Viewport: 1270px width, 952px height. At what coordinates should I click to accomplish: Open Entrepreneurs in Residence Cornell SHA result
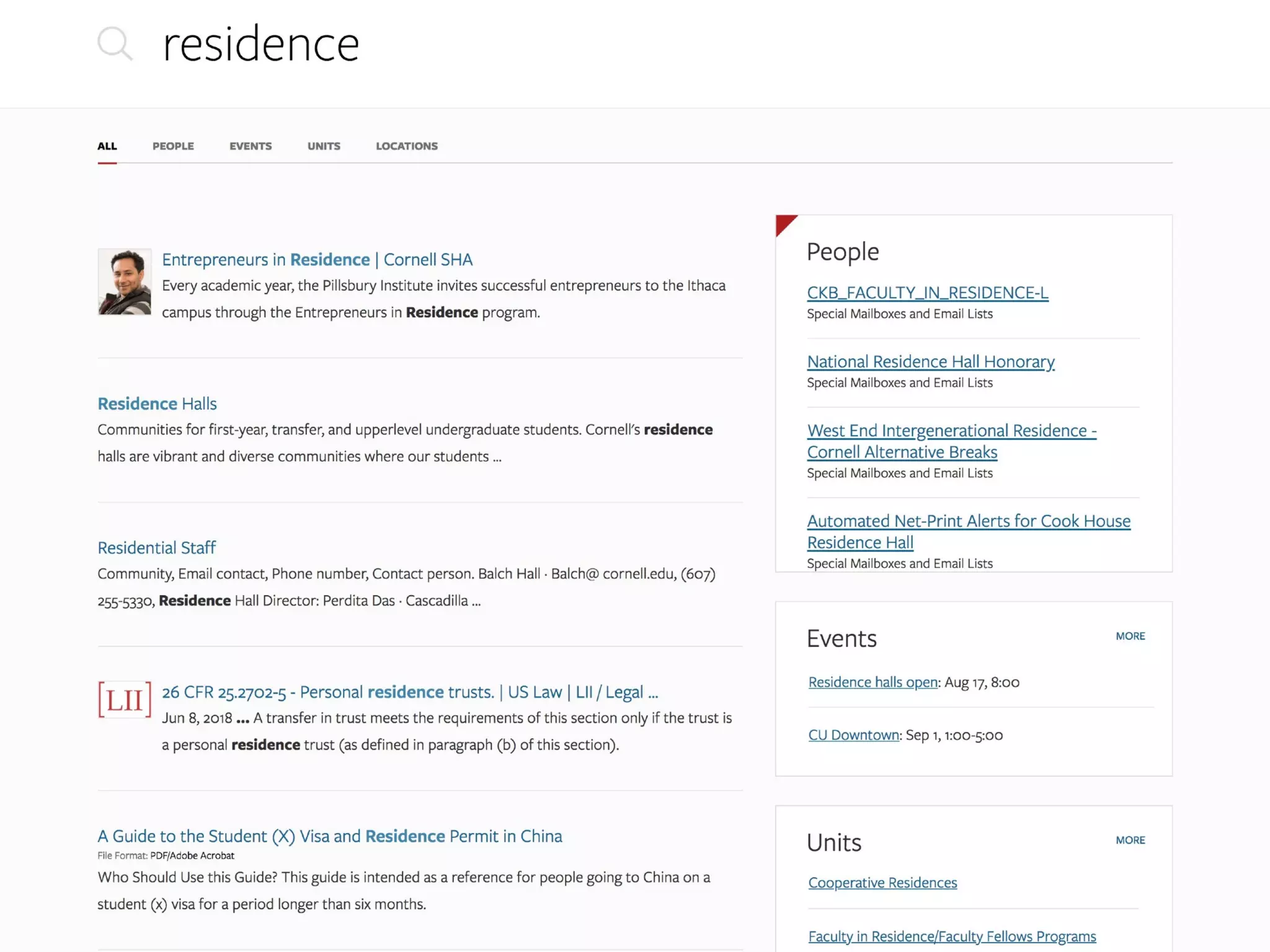(x=317, y=260)
